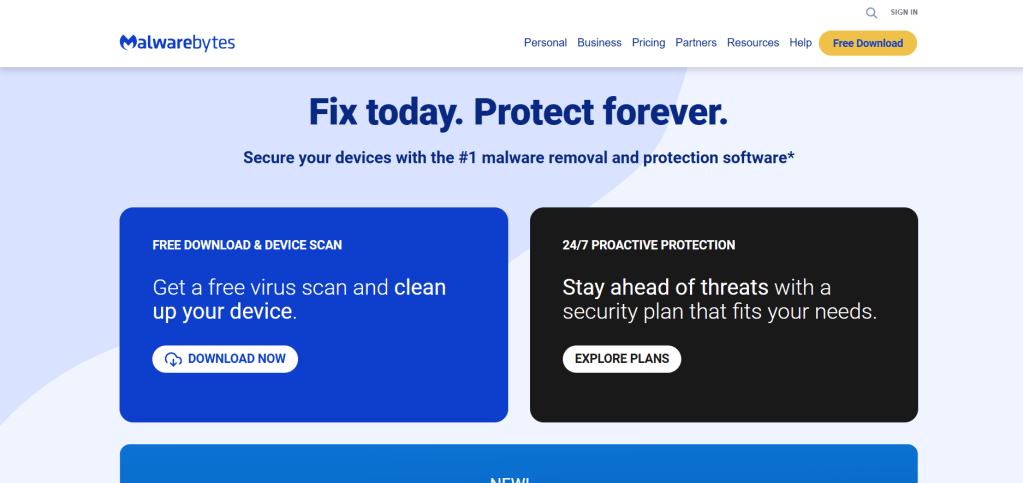Click the "24/7 PROACTIVE PROTECTION" label
The width and height of the screenshot is (1023, 483).
tap(649, 245)
